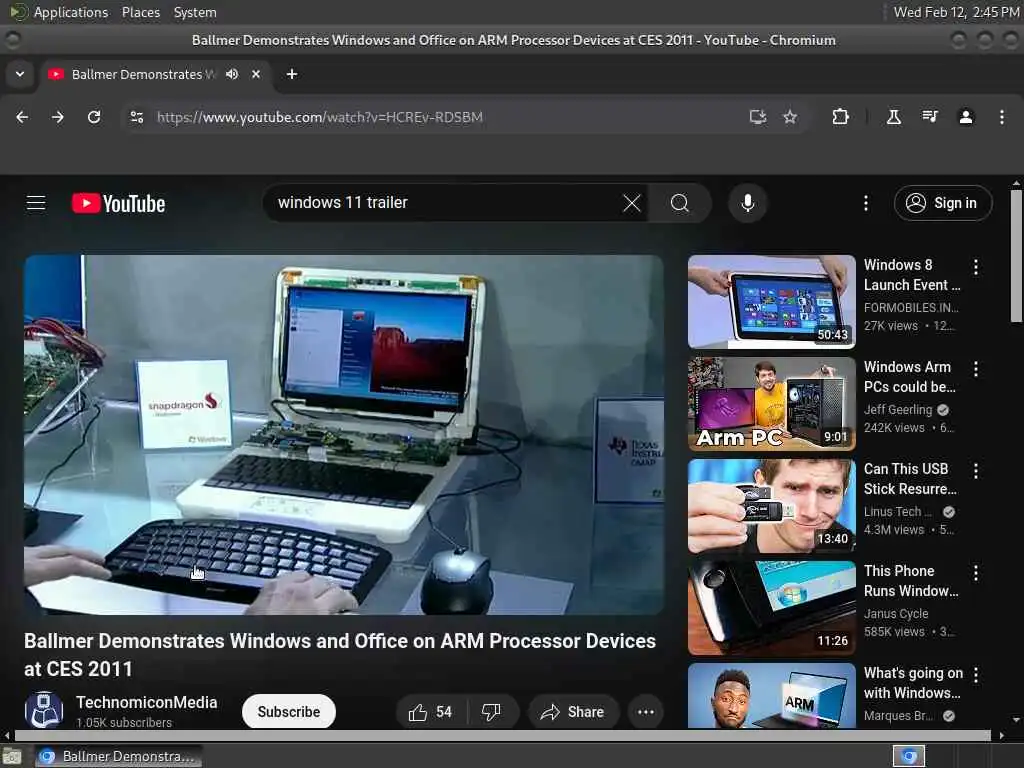Image resolution: width=1024 pixels, height=768 pixels.
Task: Open the media controls icon in toolbar
Action: point(930,117)
